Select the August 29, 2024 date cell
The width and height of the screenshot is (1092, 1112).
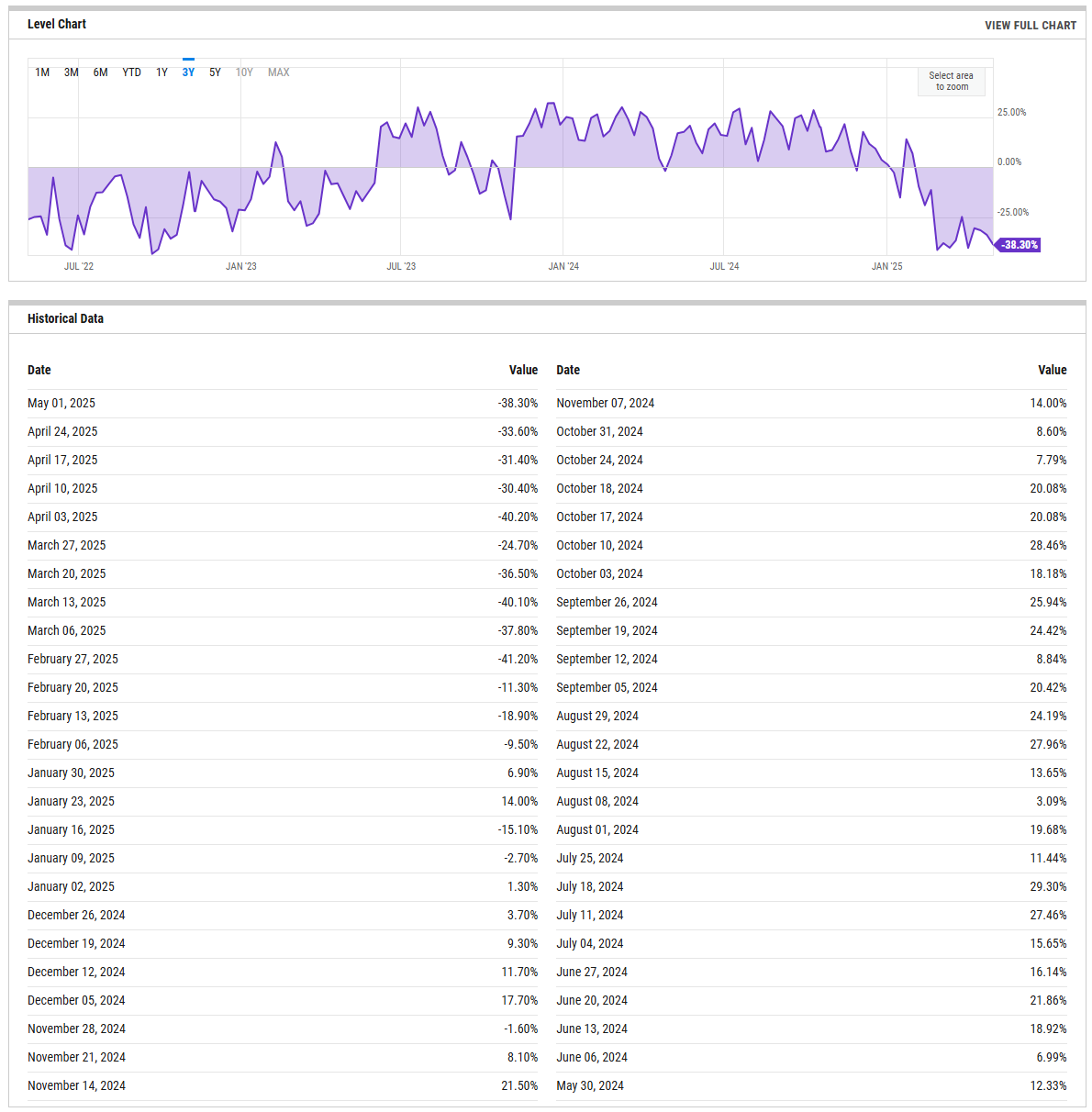coord(597,717)
